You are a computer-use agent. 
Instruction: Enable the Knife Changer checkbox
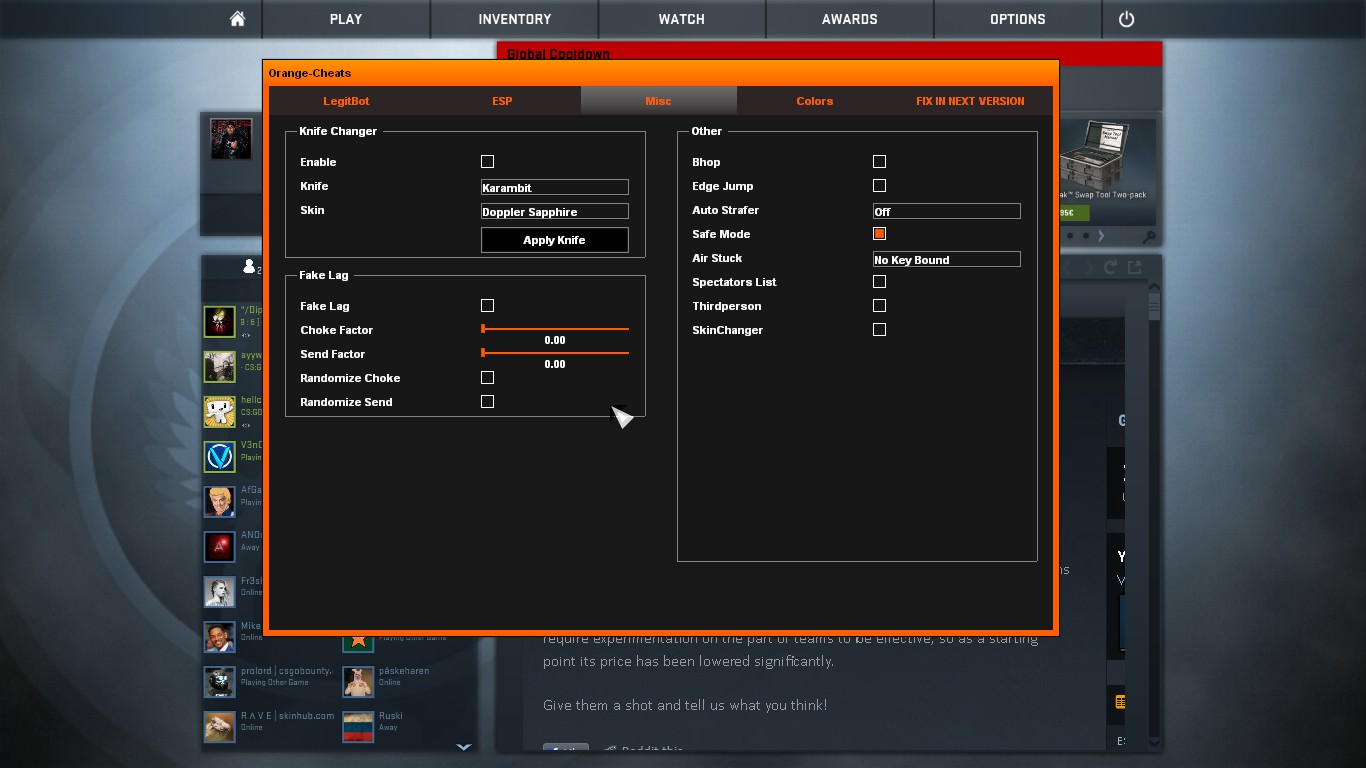487,161
